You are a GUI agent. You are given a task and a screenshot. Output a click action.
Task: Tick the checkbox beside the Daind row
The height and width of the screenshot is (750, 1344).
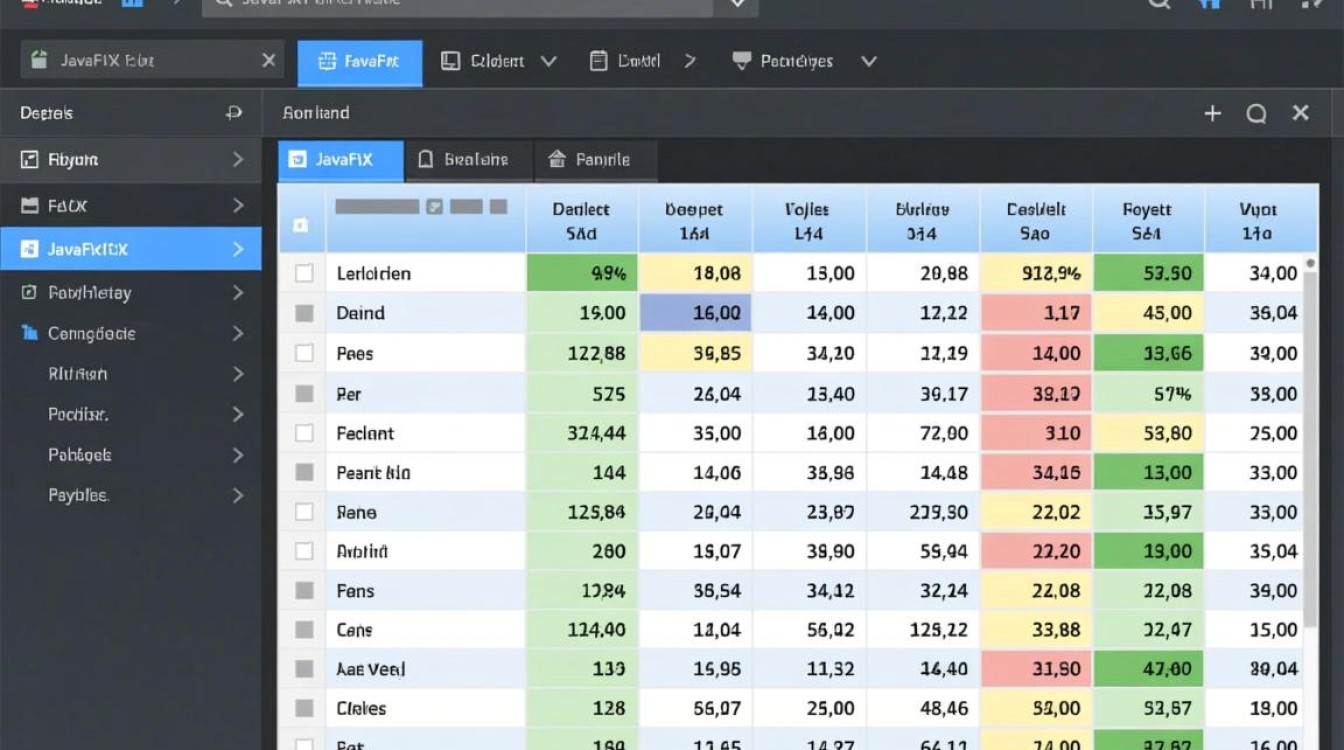point(304,313)
